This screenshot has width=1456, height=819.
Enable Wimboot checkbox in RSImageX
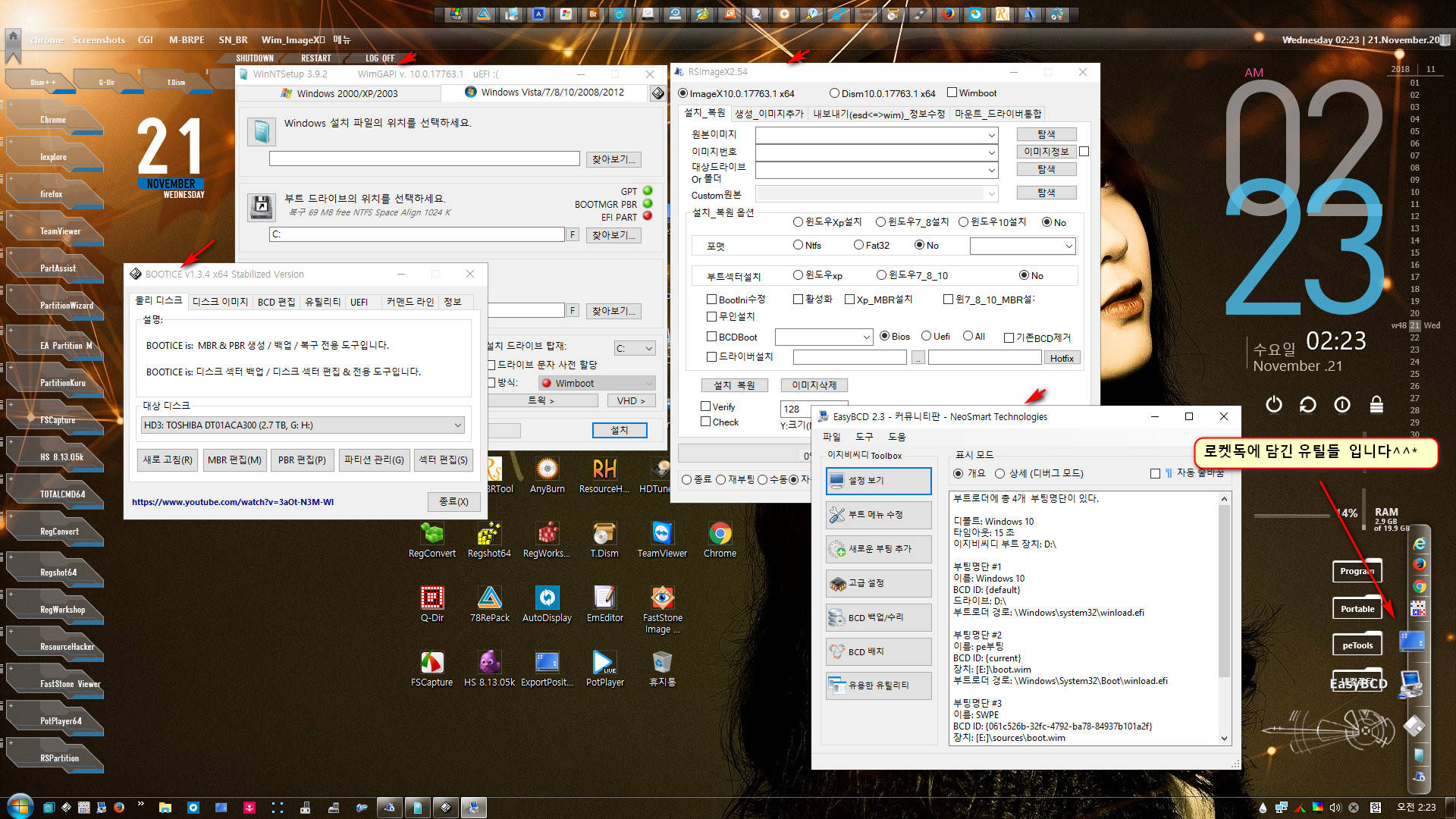[x=952, y=93]
